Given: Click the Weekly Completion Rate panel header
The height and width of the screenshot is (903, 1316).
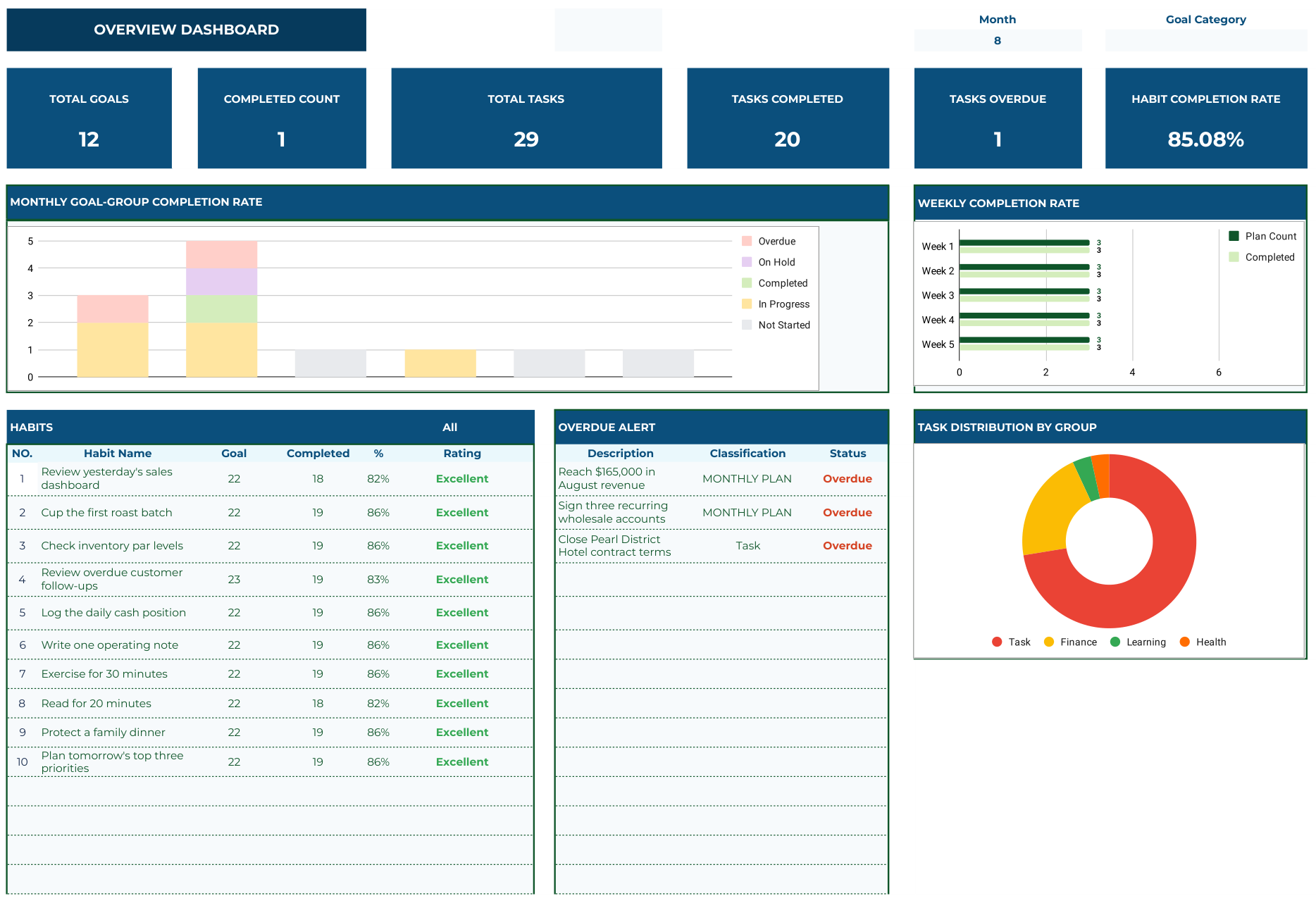Looking at the screenshot, I should pos(1110,203).
